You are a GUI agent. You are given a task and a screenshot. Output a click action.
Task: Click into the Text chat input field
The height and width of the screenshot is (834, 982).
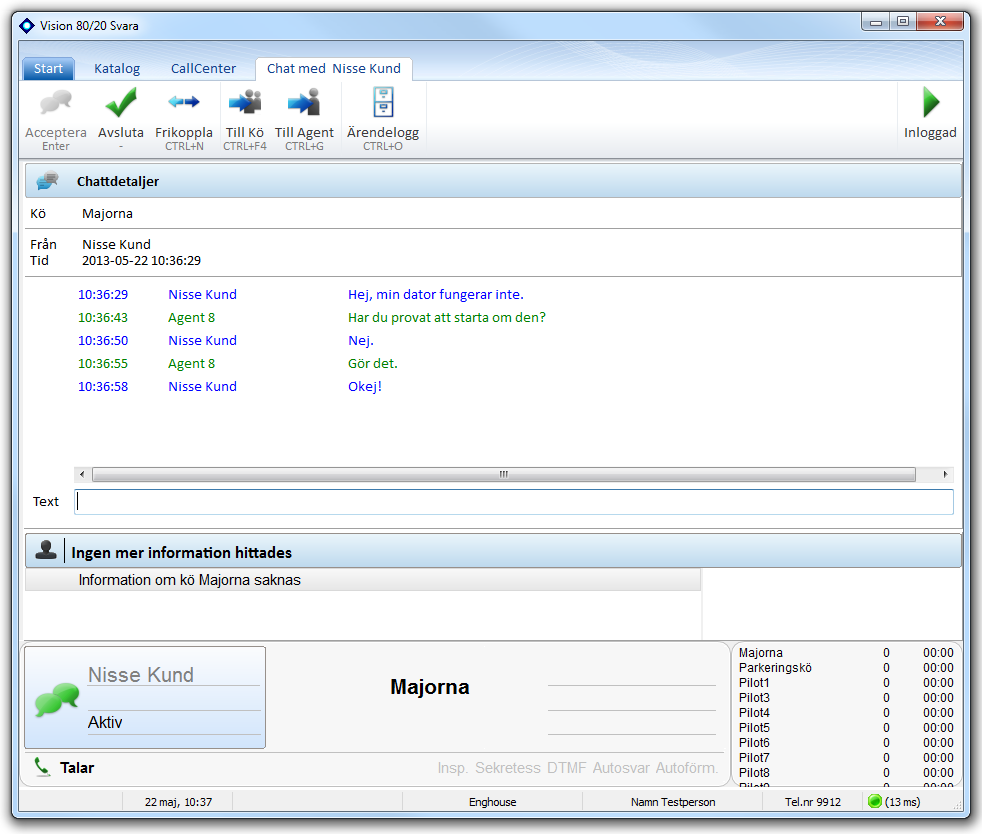click(x=514, y=502)
